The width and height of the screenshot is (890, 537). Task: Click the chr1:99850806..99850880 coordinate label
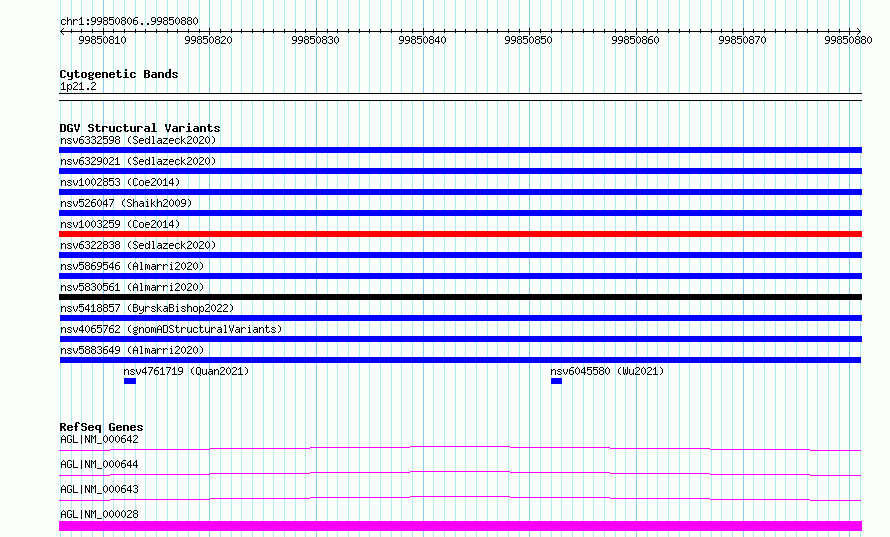tap(129, 21)
